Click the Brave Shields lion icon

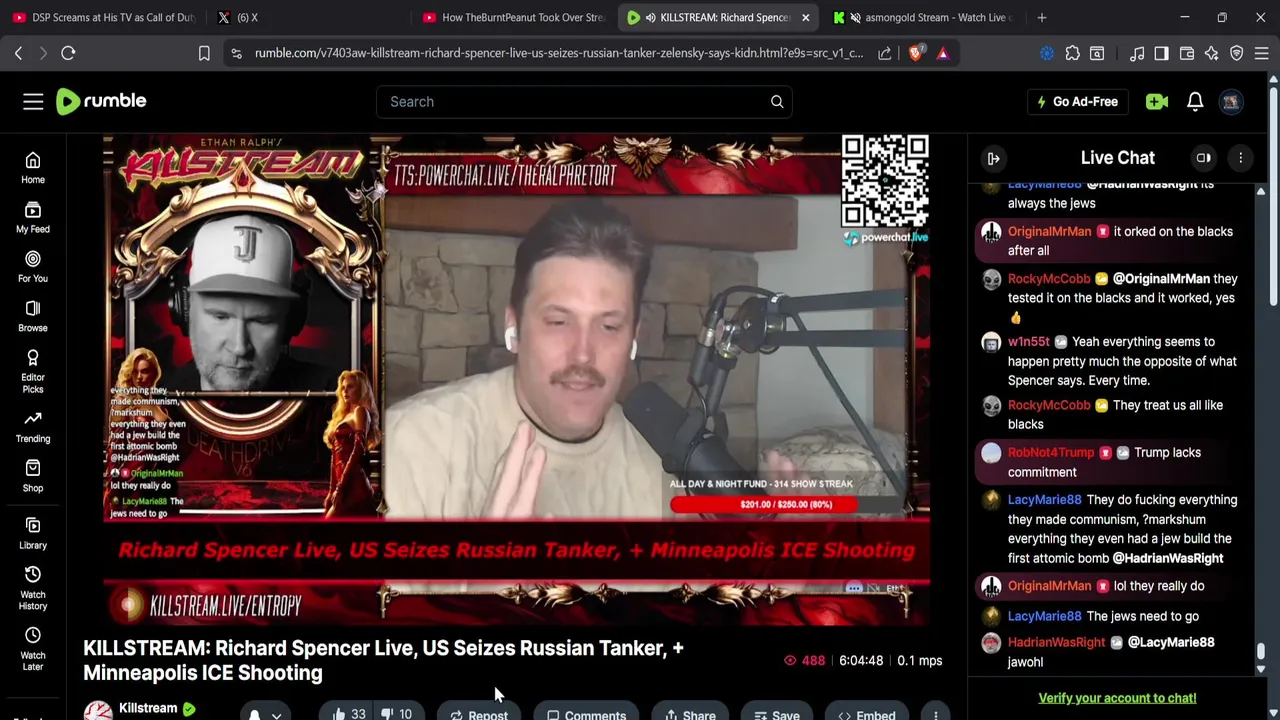tap(916, 53)
